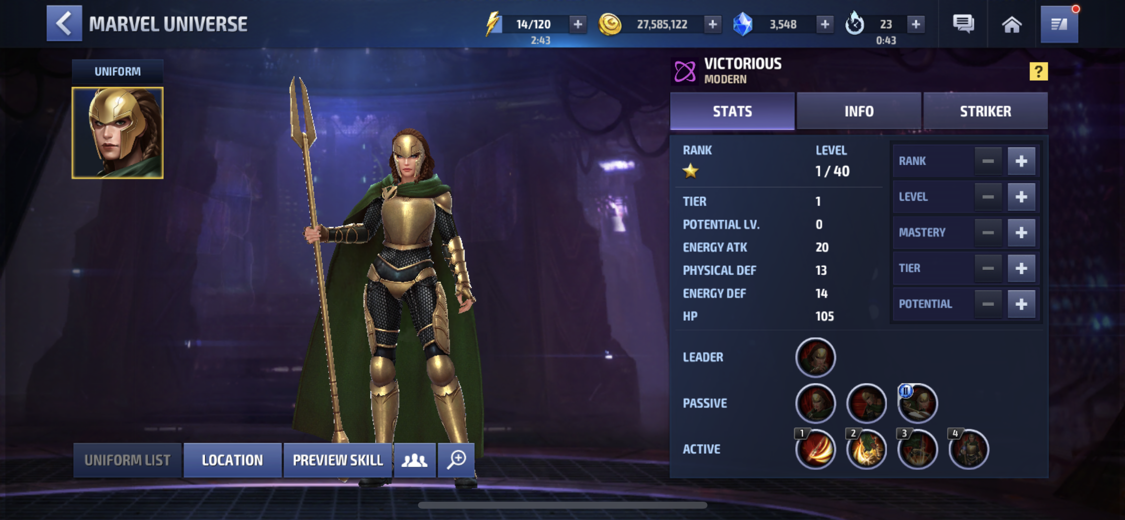Go back using the left arrow button
The height and width of the screenshot is (520, 1125).
point(64,23)
